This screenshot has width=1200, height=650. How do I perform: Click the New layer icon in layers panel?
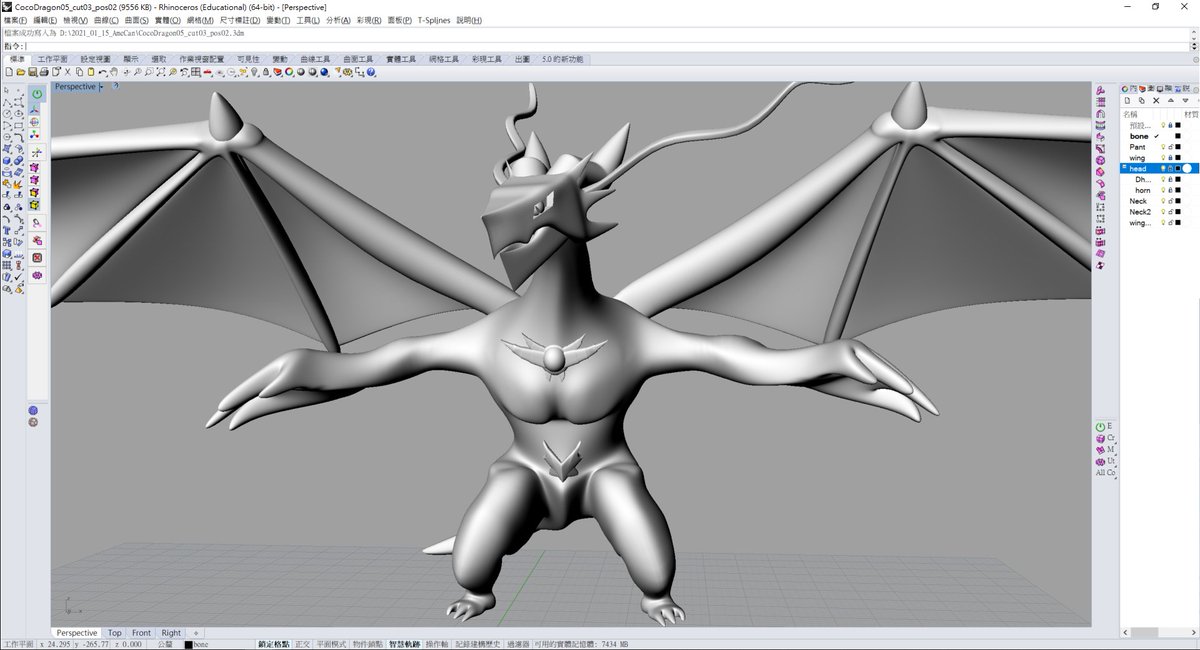tap(1127, 100)
